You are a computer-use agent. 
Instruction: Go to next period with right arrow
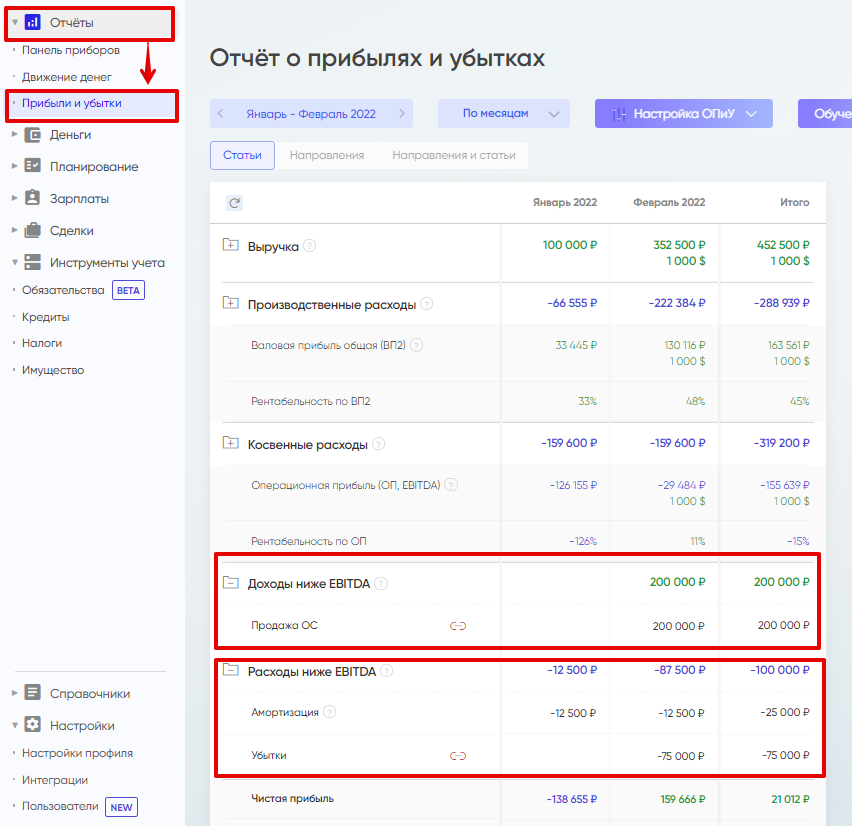pyautogui.click(x=402, y=114)
